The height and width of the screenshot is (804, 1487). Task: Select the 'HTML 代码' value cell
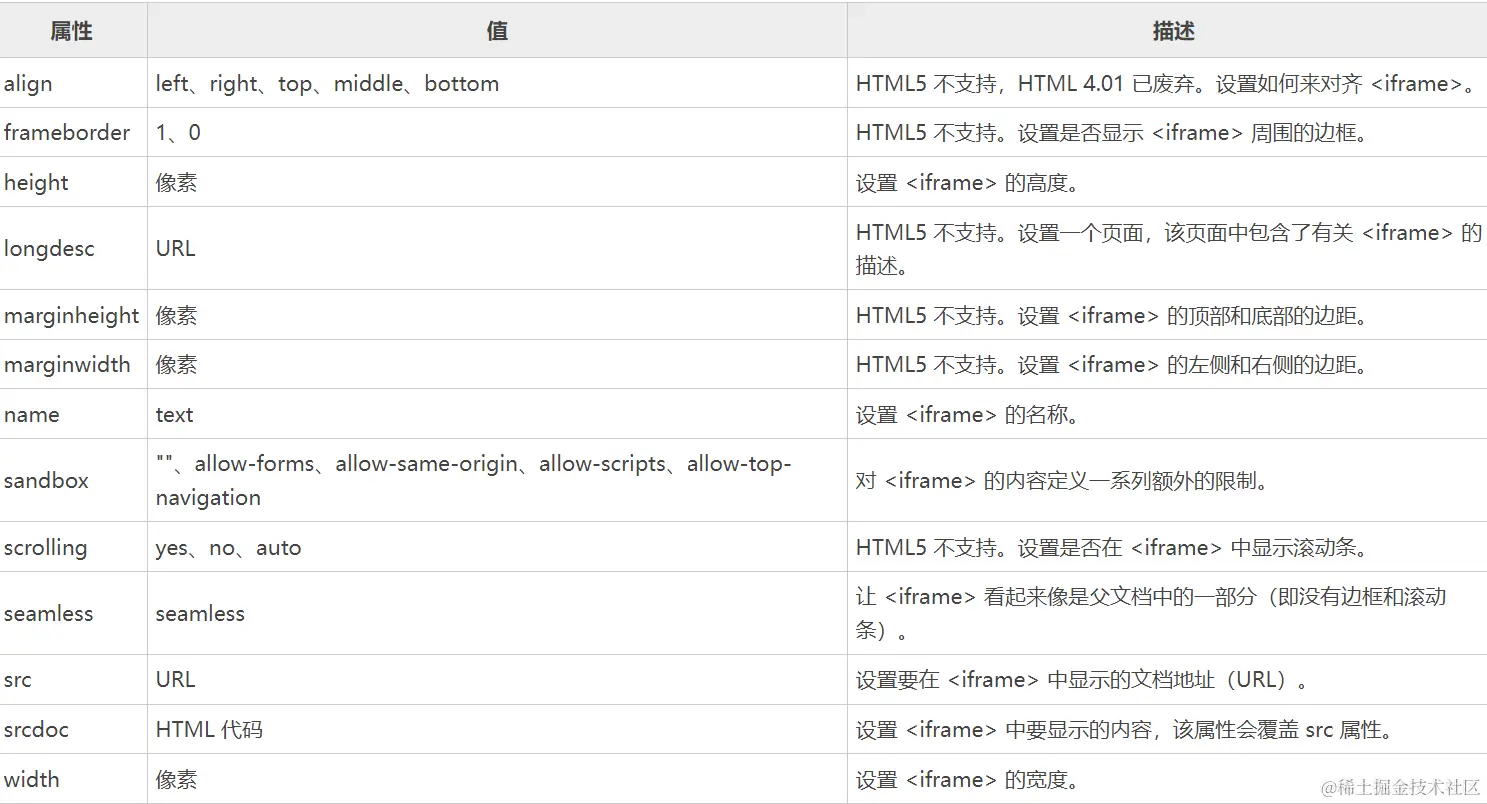click(209, 730)
